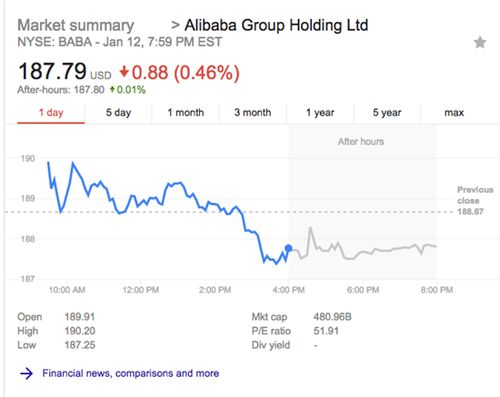Viewport: 500px width, 397px height.
Task: View the 1 year chart tab
Action: pos(320,113)
